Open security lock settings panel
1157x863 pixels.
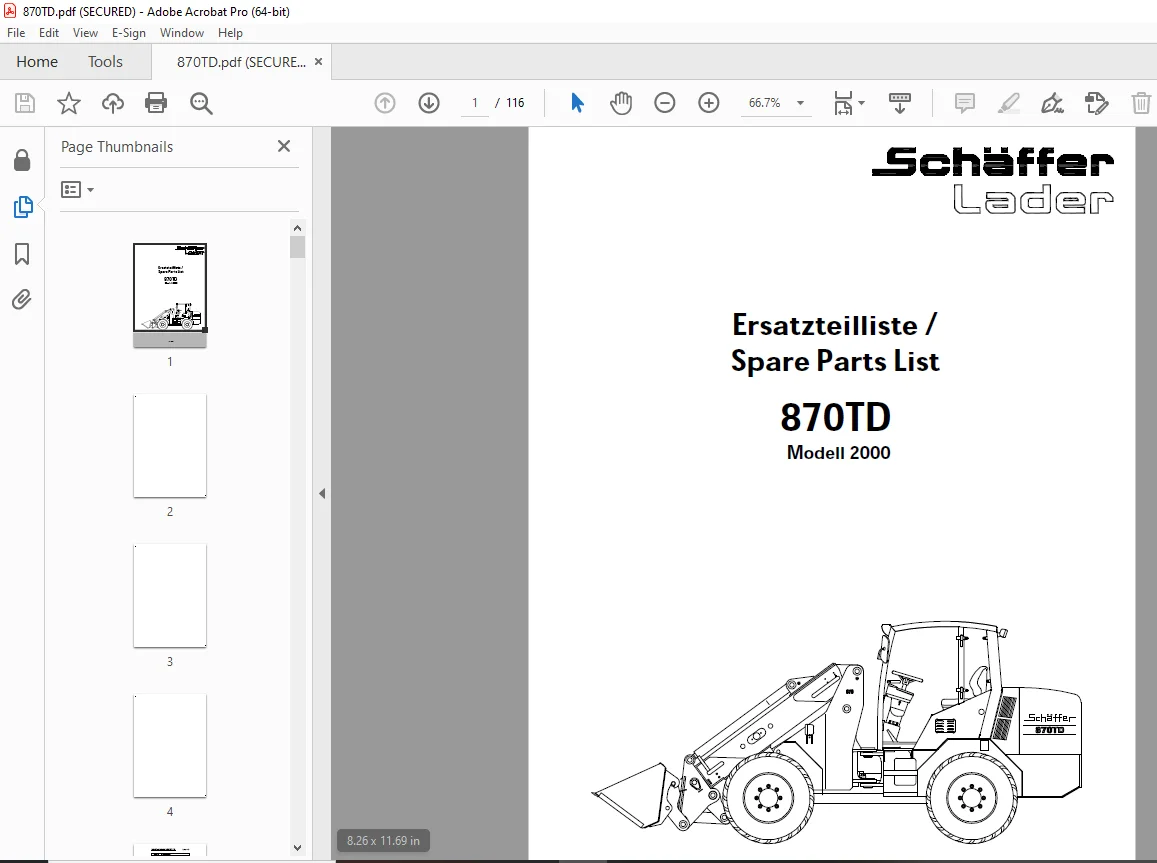22,160
